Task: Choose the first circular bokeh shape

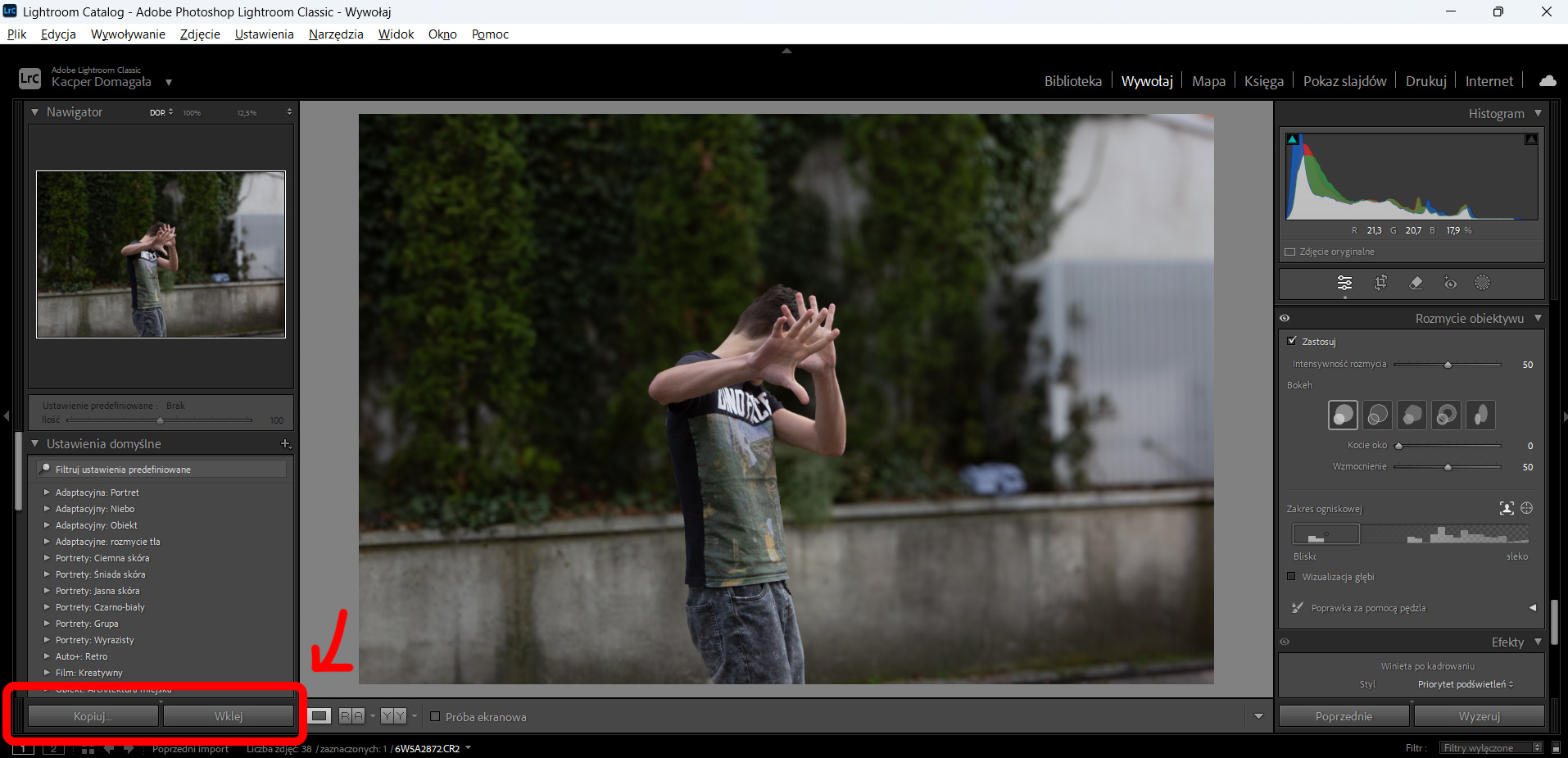Action: tap(1343, 415)
